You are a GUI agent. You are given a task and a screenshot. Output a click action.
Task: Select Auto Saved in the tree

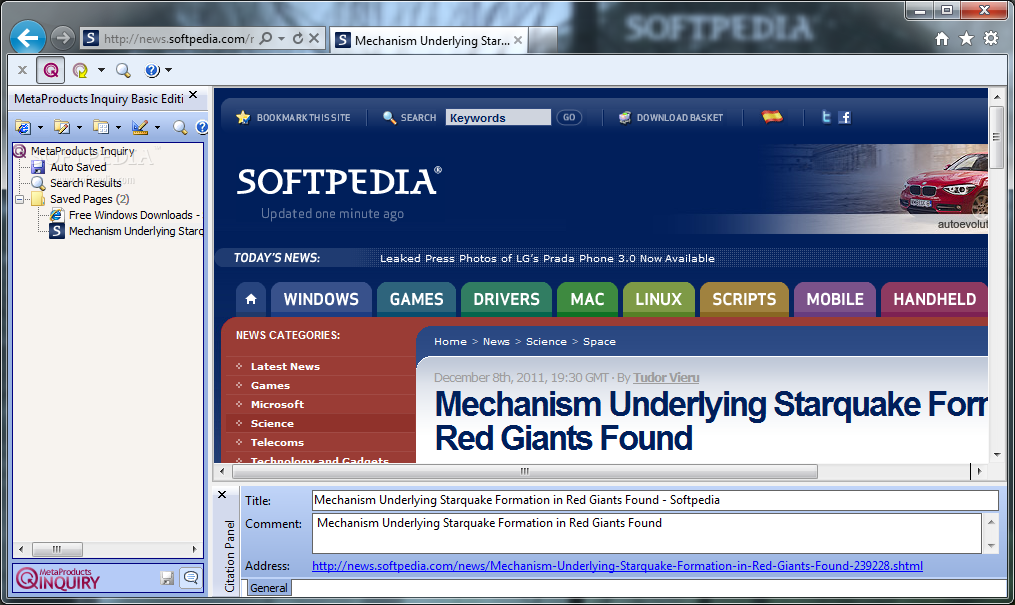click(78, 167)
